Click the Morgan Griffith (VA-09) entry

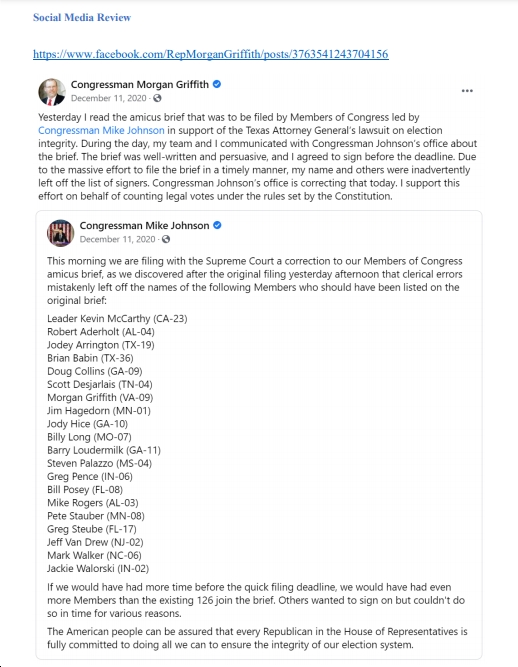point(100,397)
